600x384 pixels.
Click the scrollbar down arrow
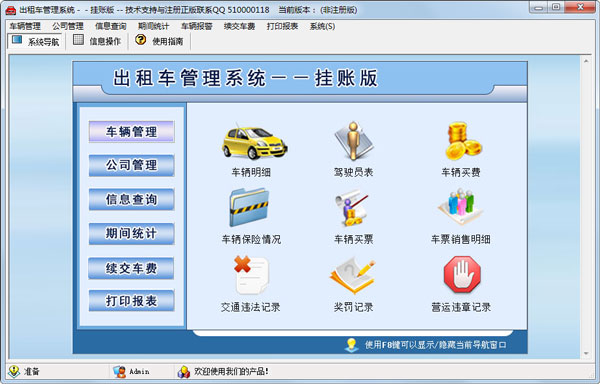(586, 353)
